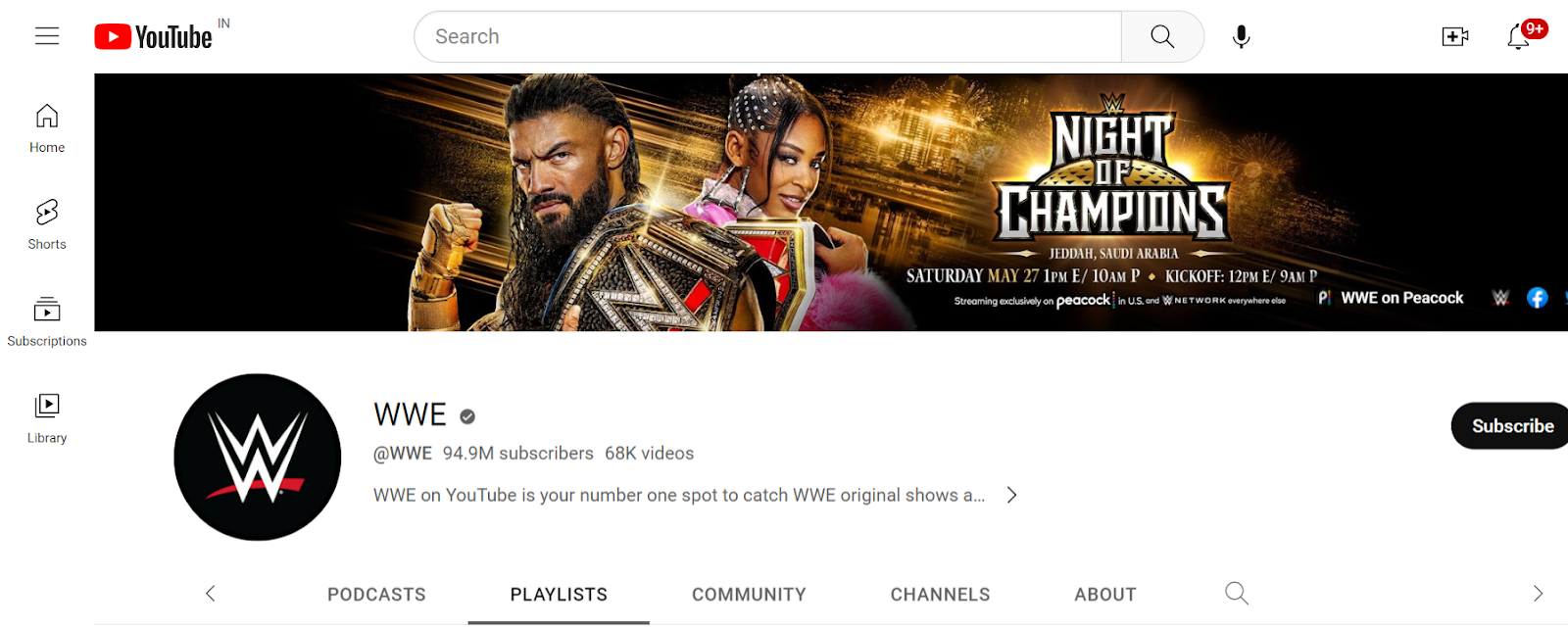Show previous channel tabs with left arrow
This screenshot has height=630, width=1568.
coord(210,593)
